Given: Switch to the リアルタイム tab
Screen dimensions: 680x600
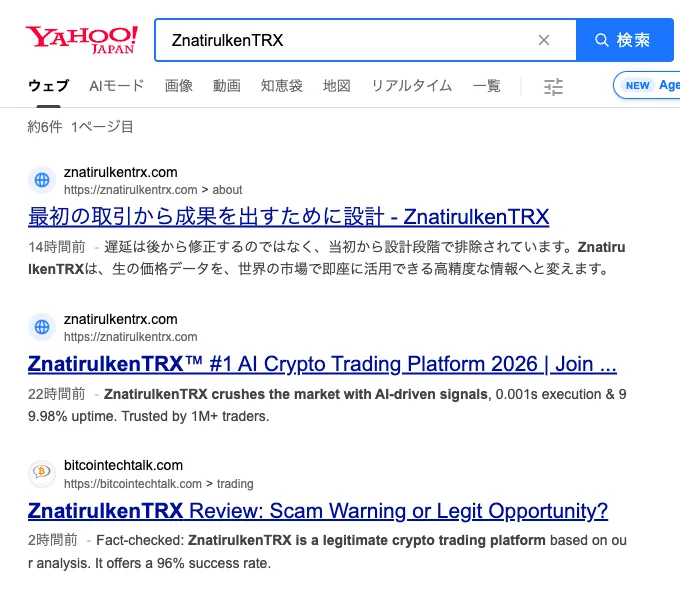Looking at the screenshot, I should [x=412, y=86].
